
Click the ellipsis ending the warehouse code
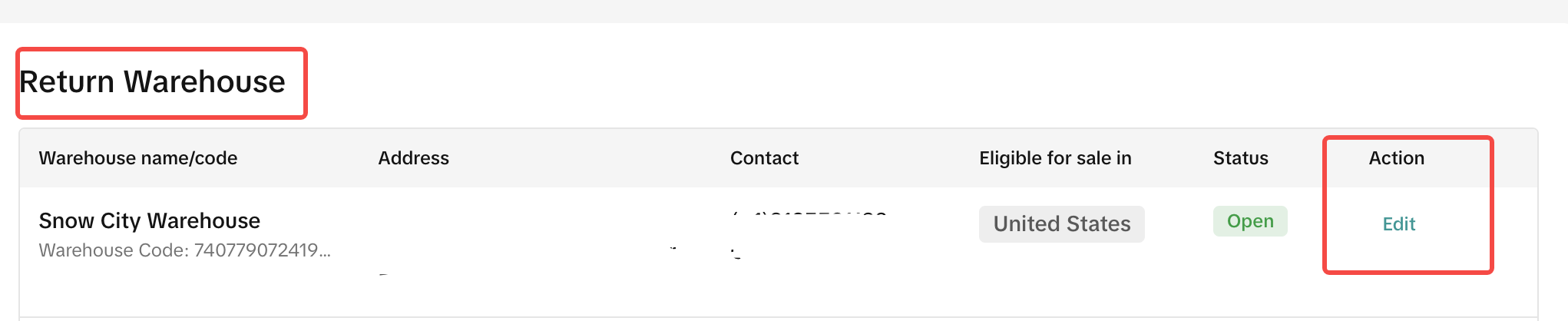click(326, 251)
